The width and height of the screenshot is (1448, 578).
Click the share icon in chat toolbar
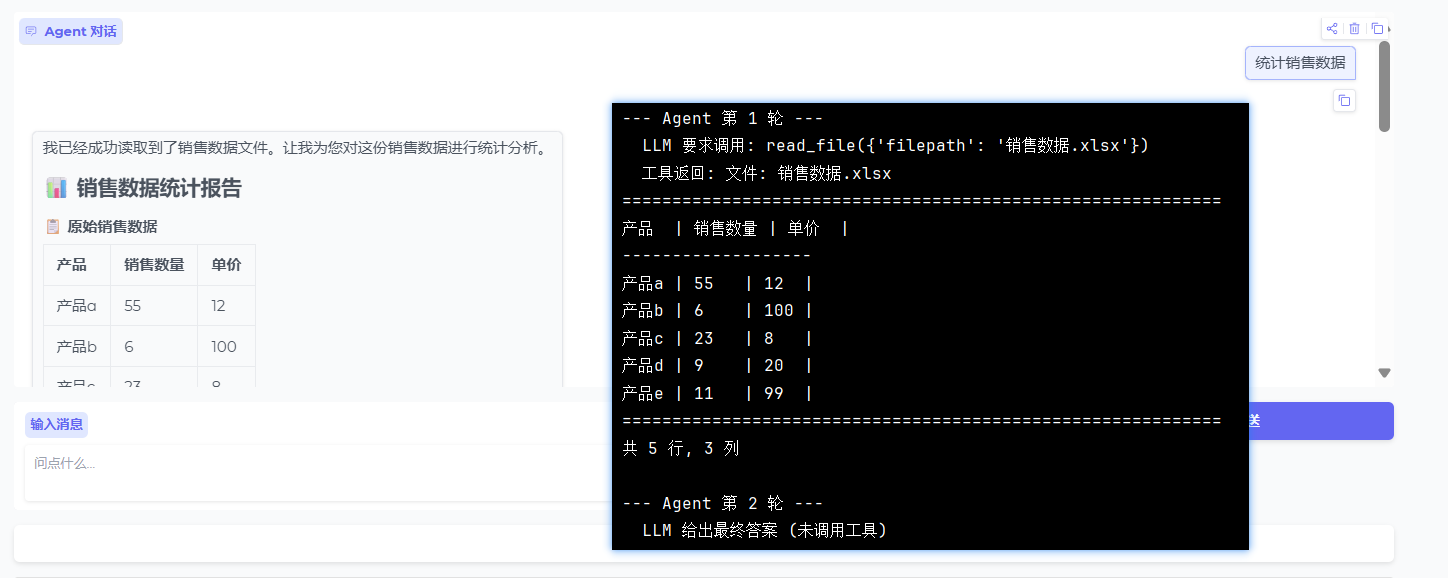(1332, 29)
